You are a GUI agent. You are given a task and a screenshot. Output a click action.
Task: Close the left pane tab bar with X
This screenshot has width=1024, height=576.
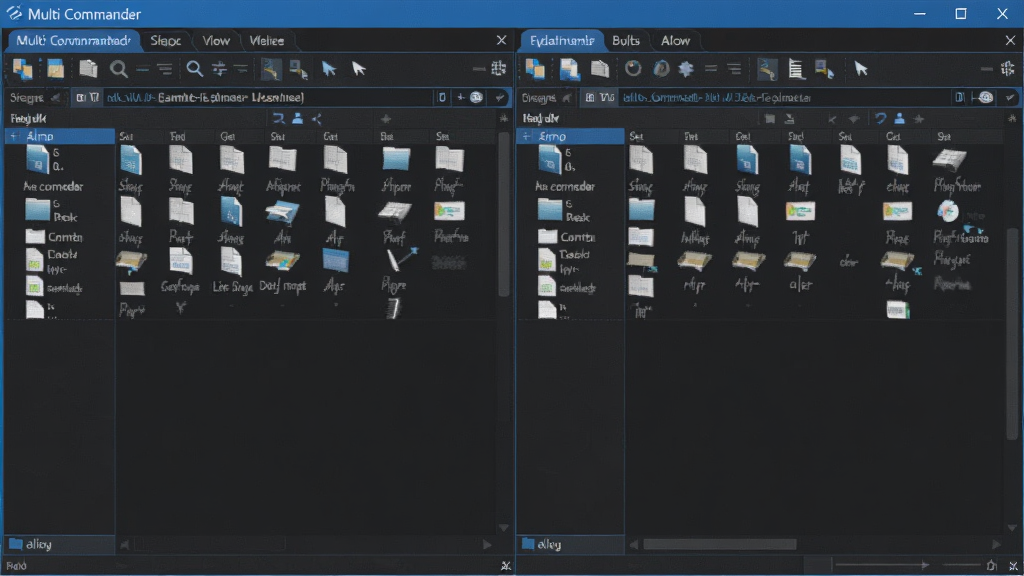pyautogui.click(x=501, y=40)
